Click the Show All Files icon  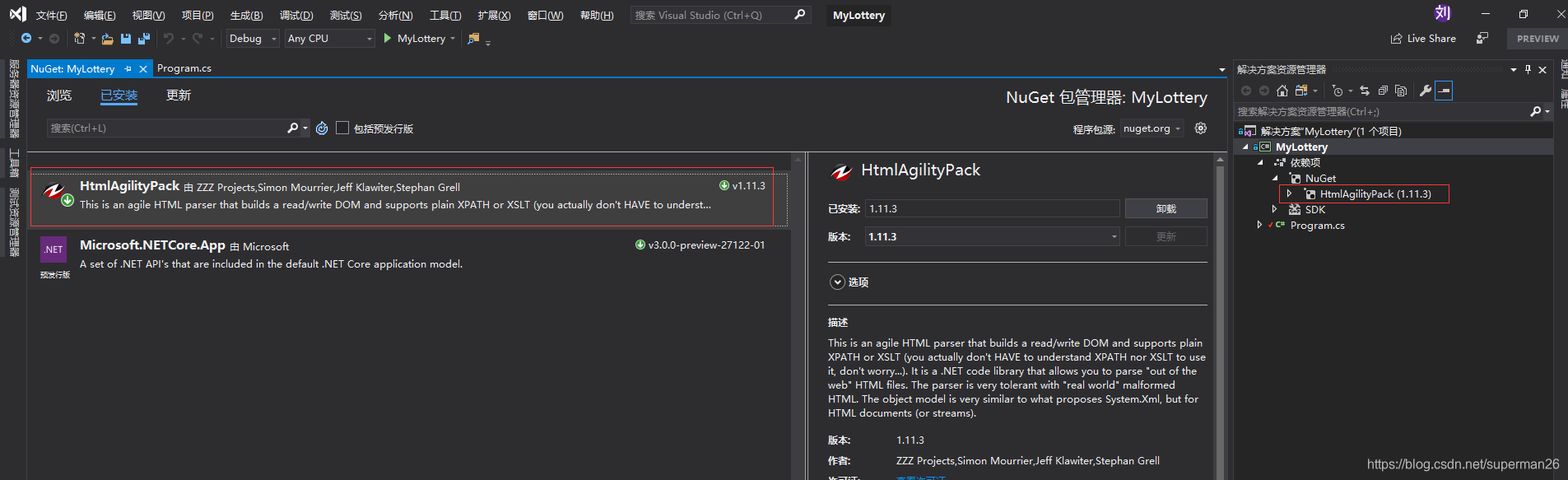tap(1401, 91)
